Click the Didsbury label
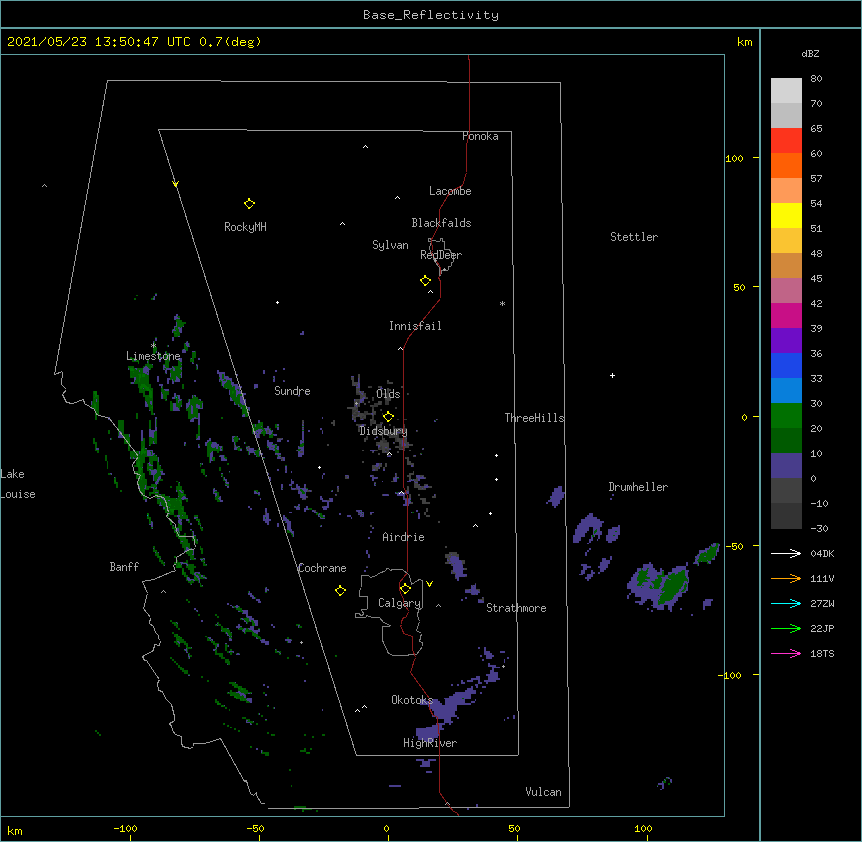 (383, 431)
